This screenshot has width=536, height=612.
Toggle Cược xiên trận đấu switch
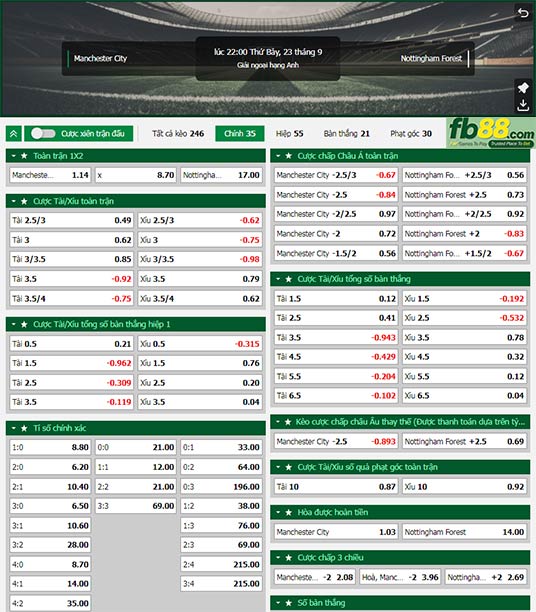pos(43,134)
